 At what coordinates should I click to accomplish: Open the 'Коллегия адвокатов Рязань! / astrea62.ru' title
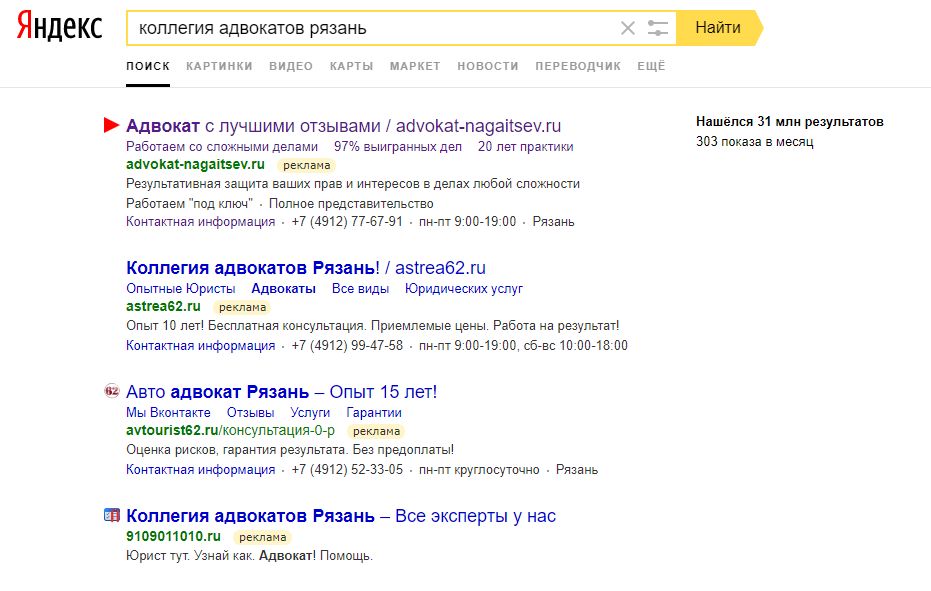click(x=306, y=268)
